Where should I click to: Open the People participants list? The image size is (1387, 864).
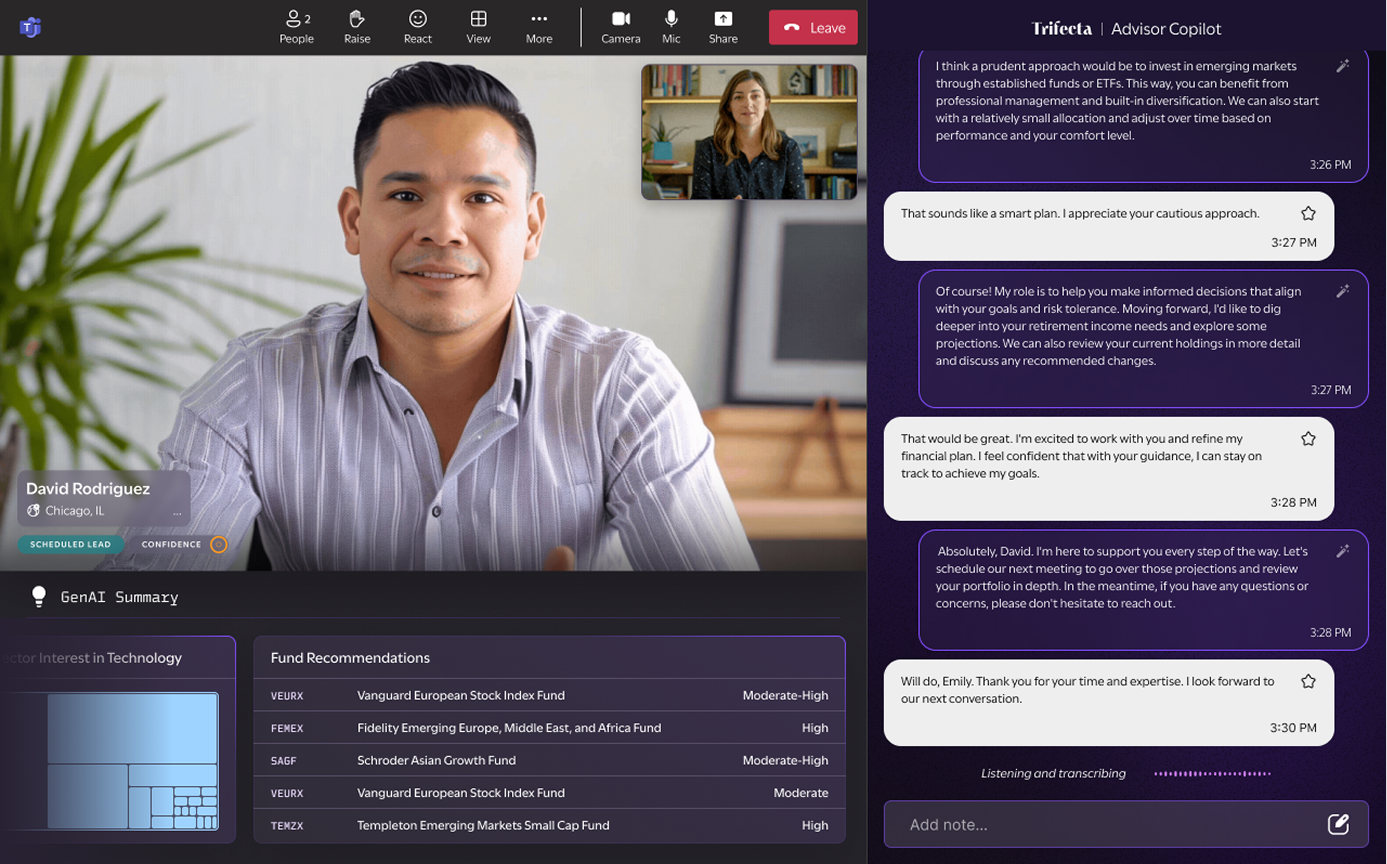(297, 27)
